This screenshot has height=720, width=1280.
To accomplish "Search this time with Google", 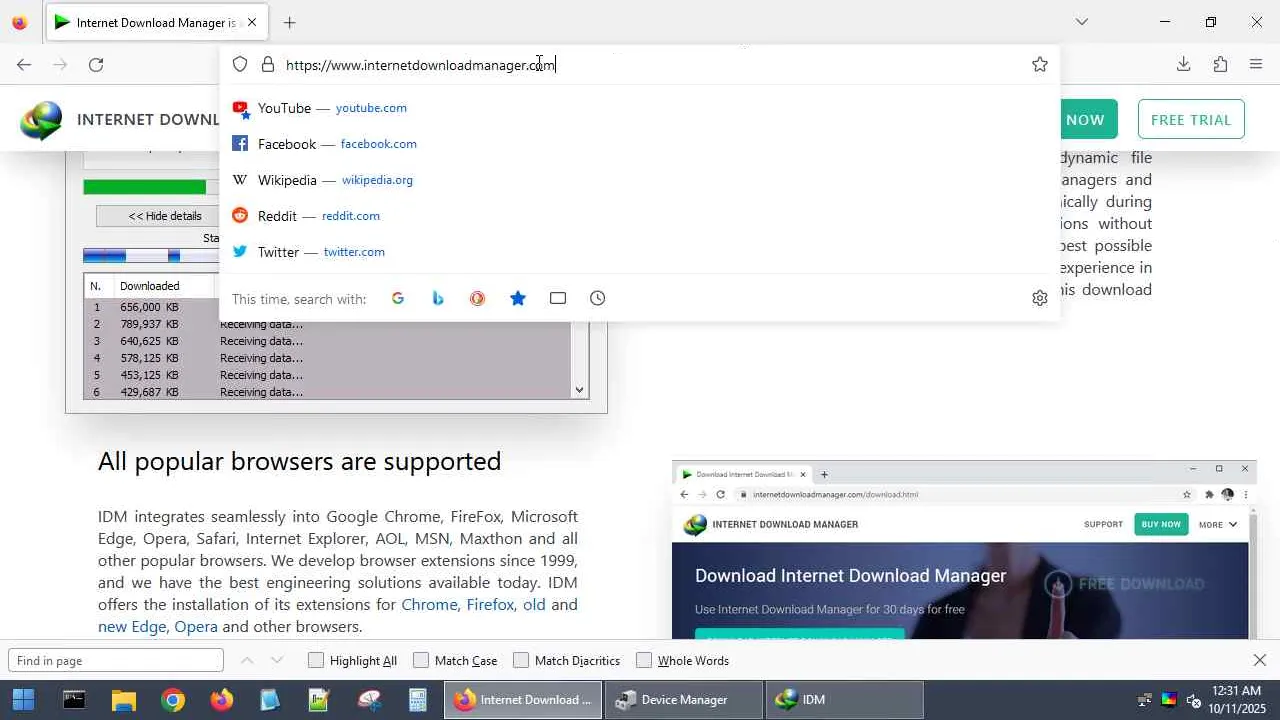I will (x=398, y=299).
